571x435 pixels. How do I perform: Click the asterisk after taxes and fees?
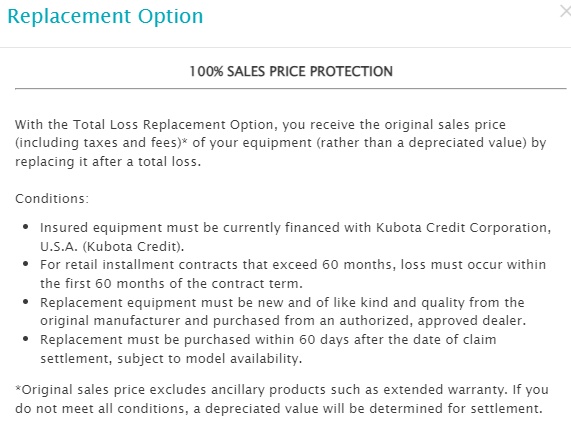pyautogui.click(x=184, y=141)
